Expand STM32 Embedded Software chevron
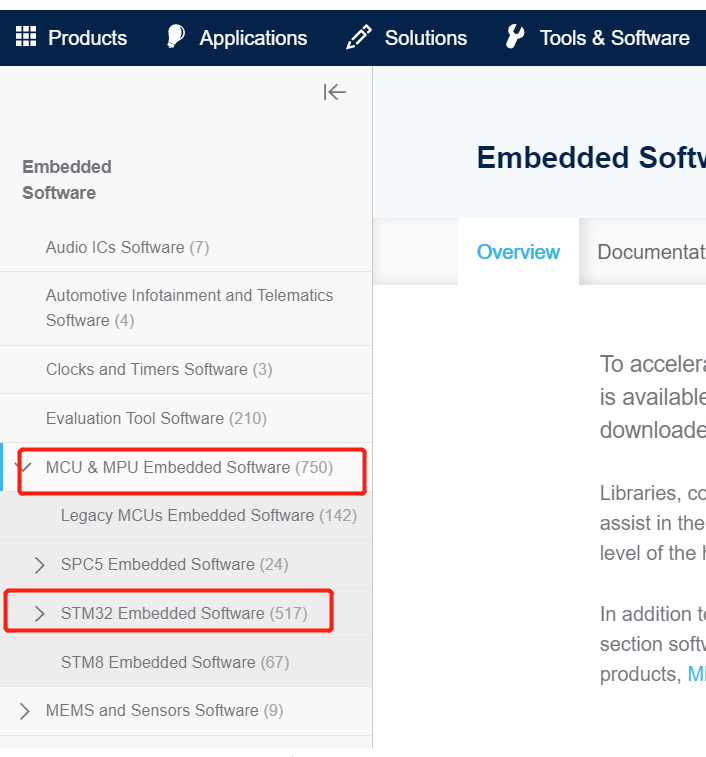This screenshot has width=706, height=757. (40, 613)
